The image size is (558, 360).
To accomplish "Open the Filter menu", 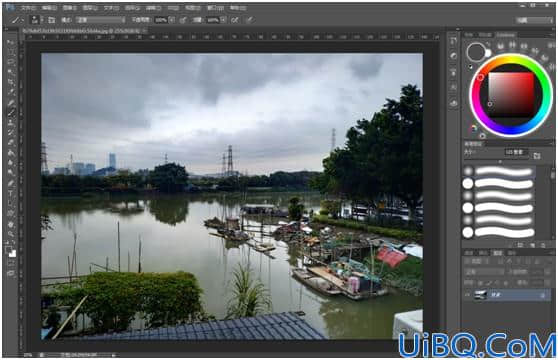I will tap(153, 8).
